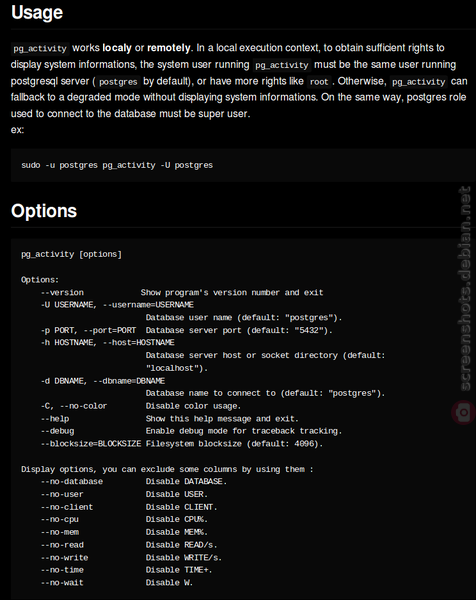Click the --version option line

182,293
